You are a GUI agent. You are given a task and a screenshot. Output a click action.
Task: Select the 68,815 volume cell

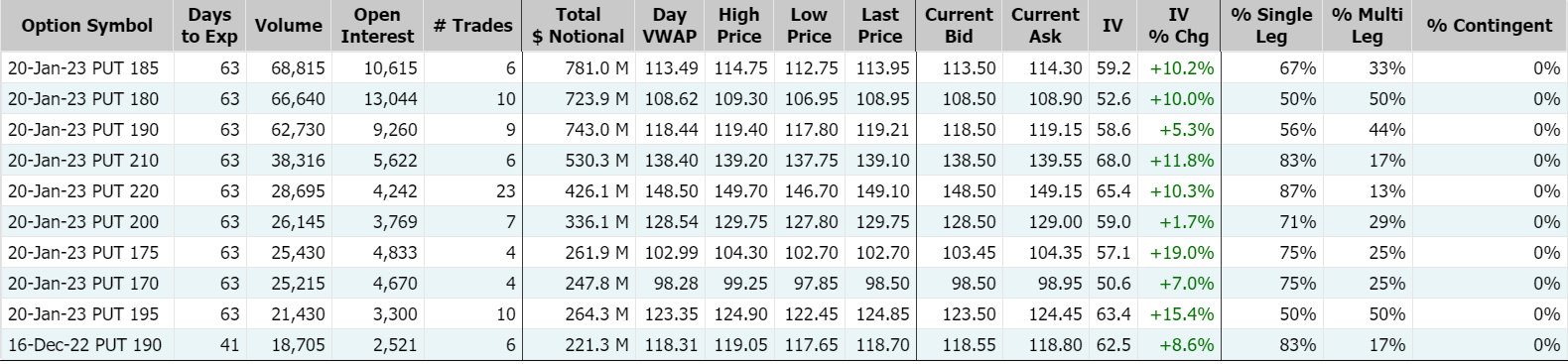(x=298, y=68)
